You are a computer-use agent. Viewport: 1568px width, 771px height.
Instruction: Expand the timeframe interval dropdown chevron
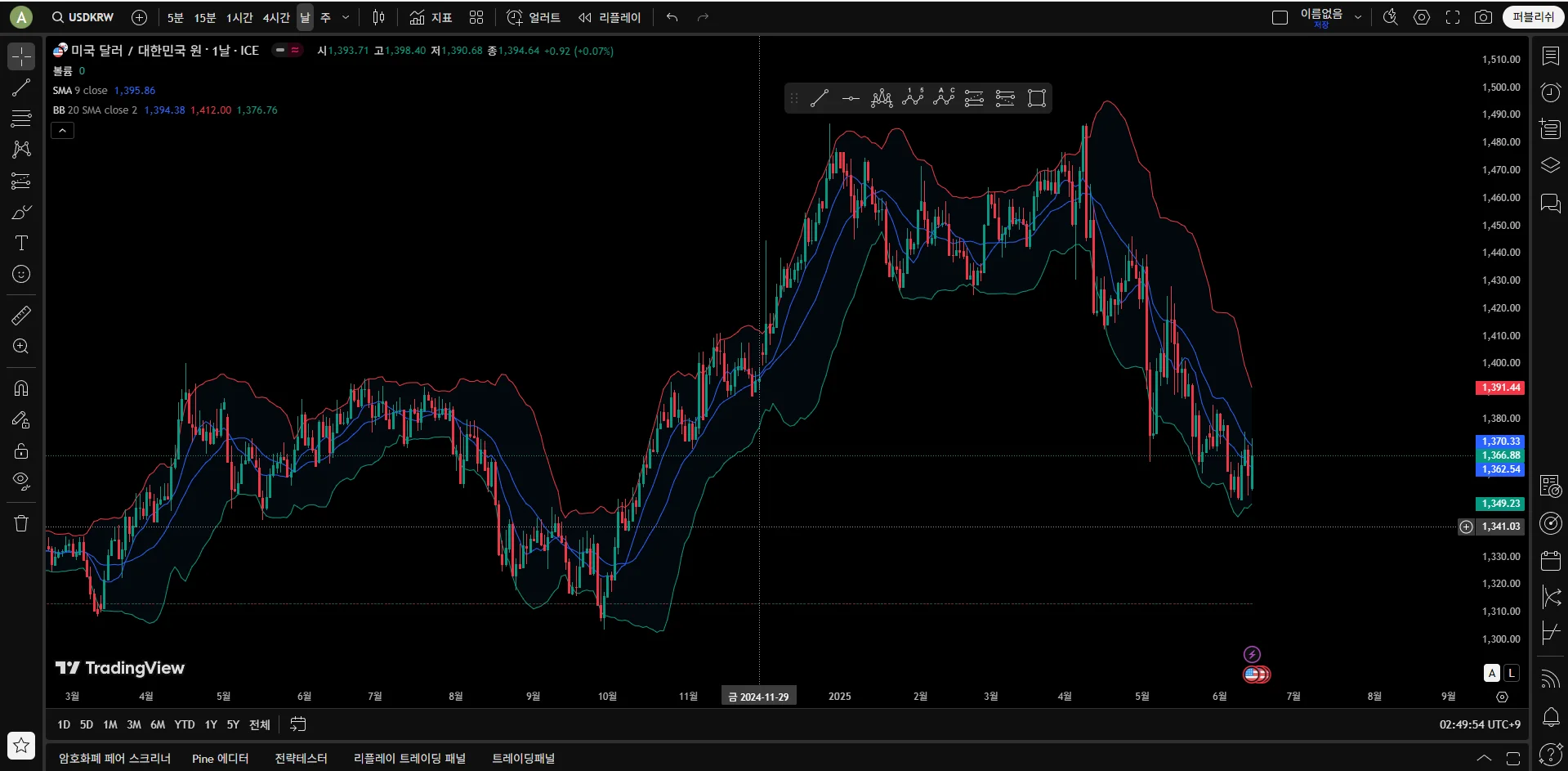click(346, 17)
